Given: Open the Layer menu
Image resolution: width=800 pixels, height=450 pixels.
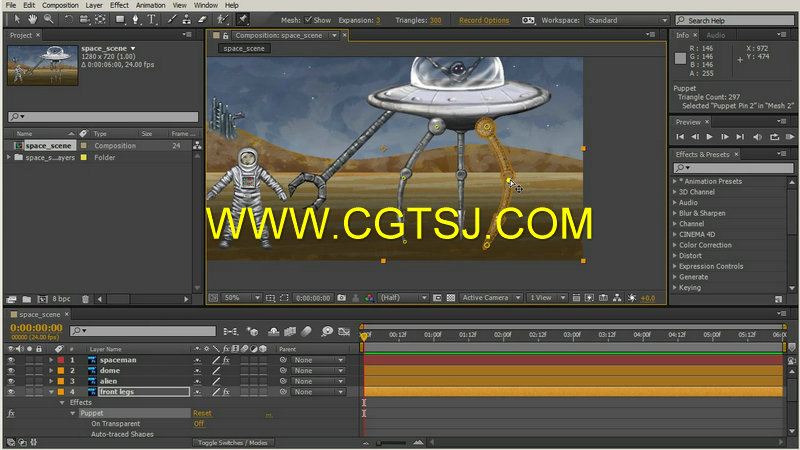Looking at the screenshot, I should [94, 5].
